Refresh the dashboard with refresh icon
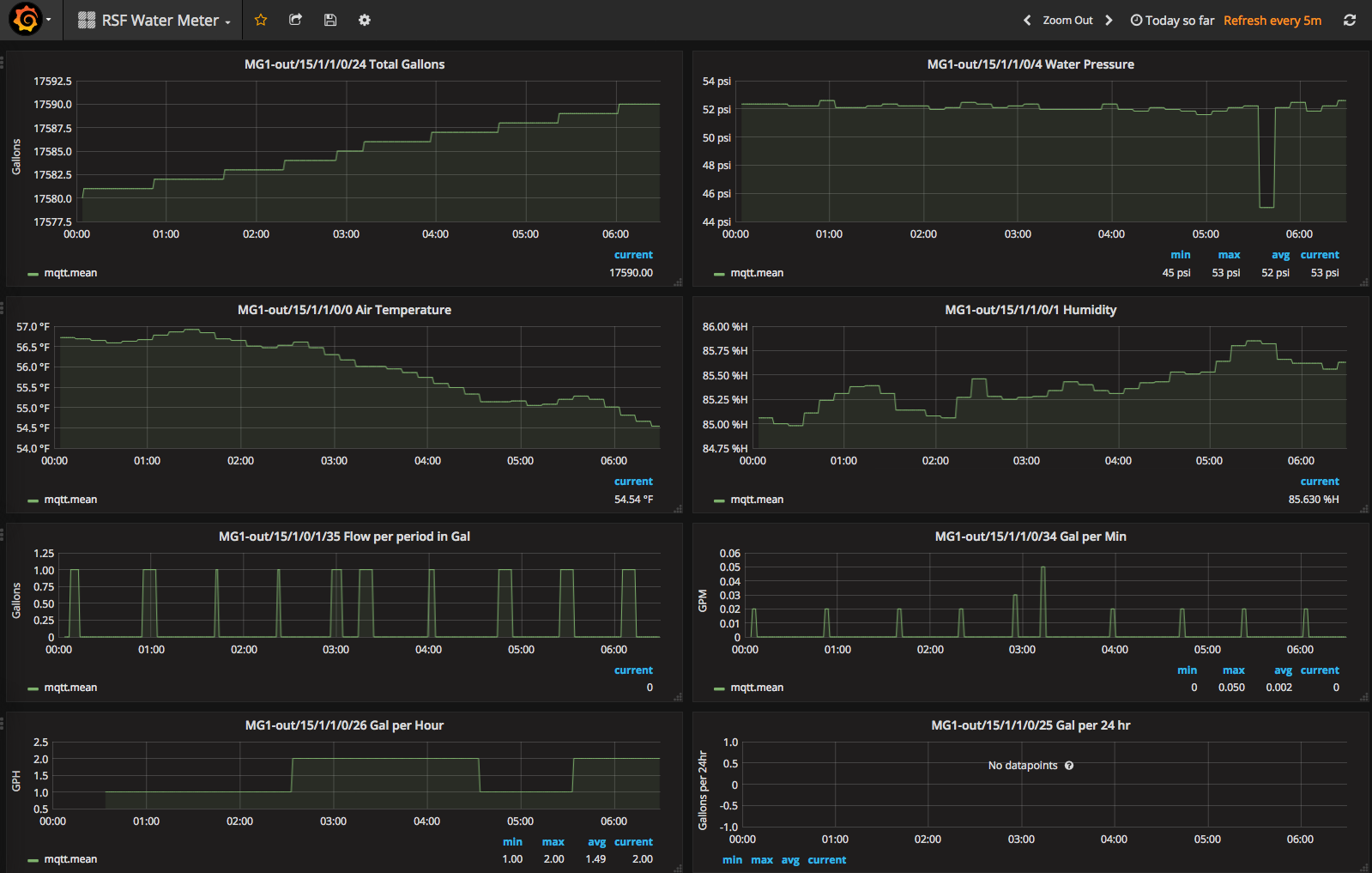 1349,20
